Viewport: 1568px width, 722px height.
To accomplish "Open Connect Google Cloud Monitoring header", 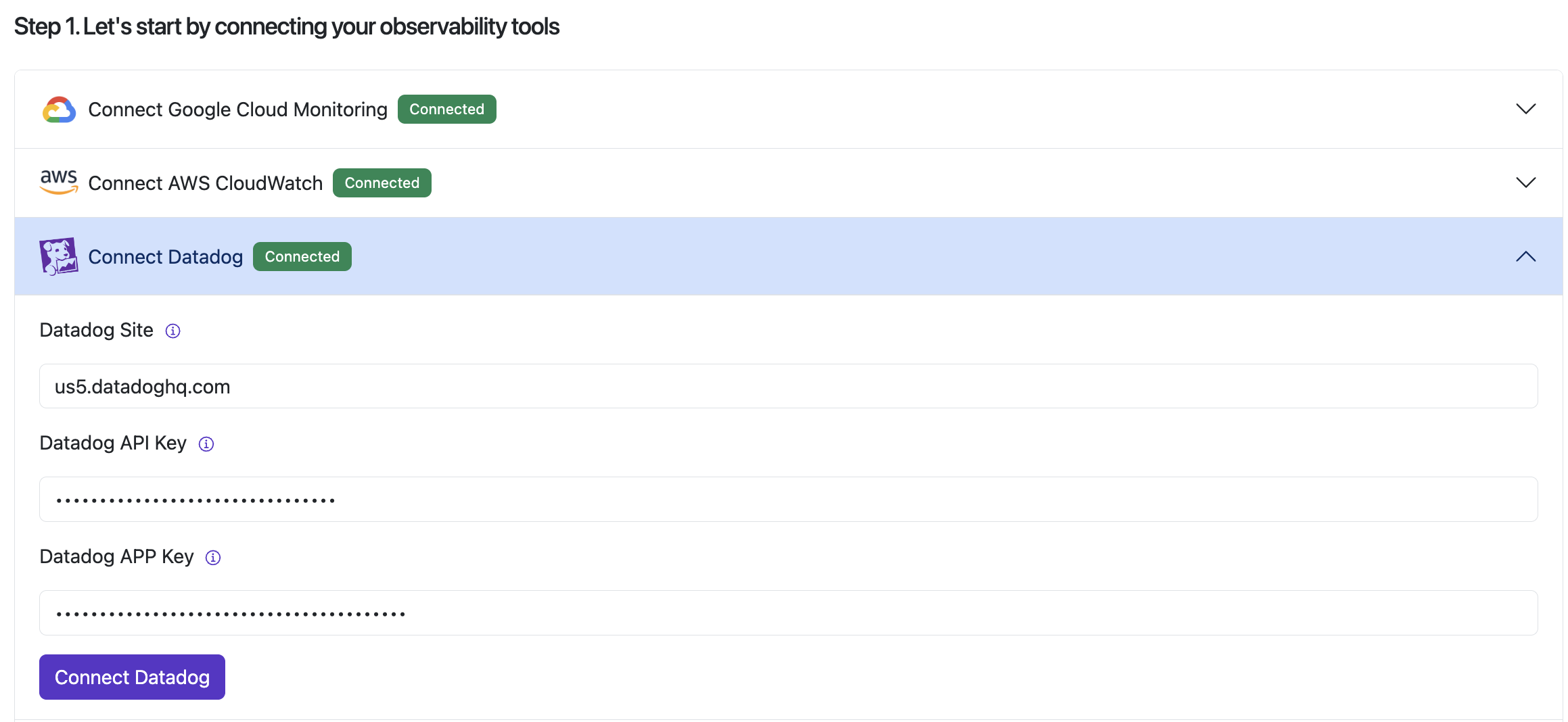I will [237, 110].
